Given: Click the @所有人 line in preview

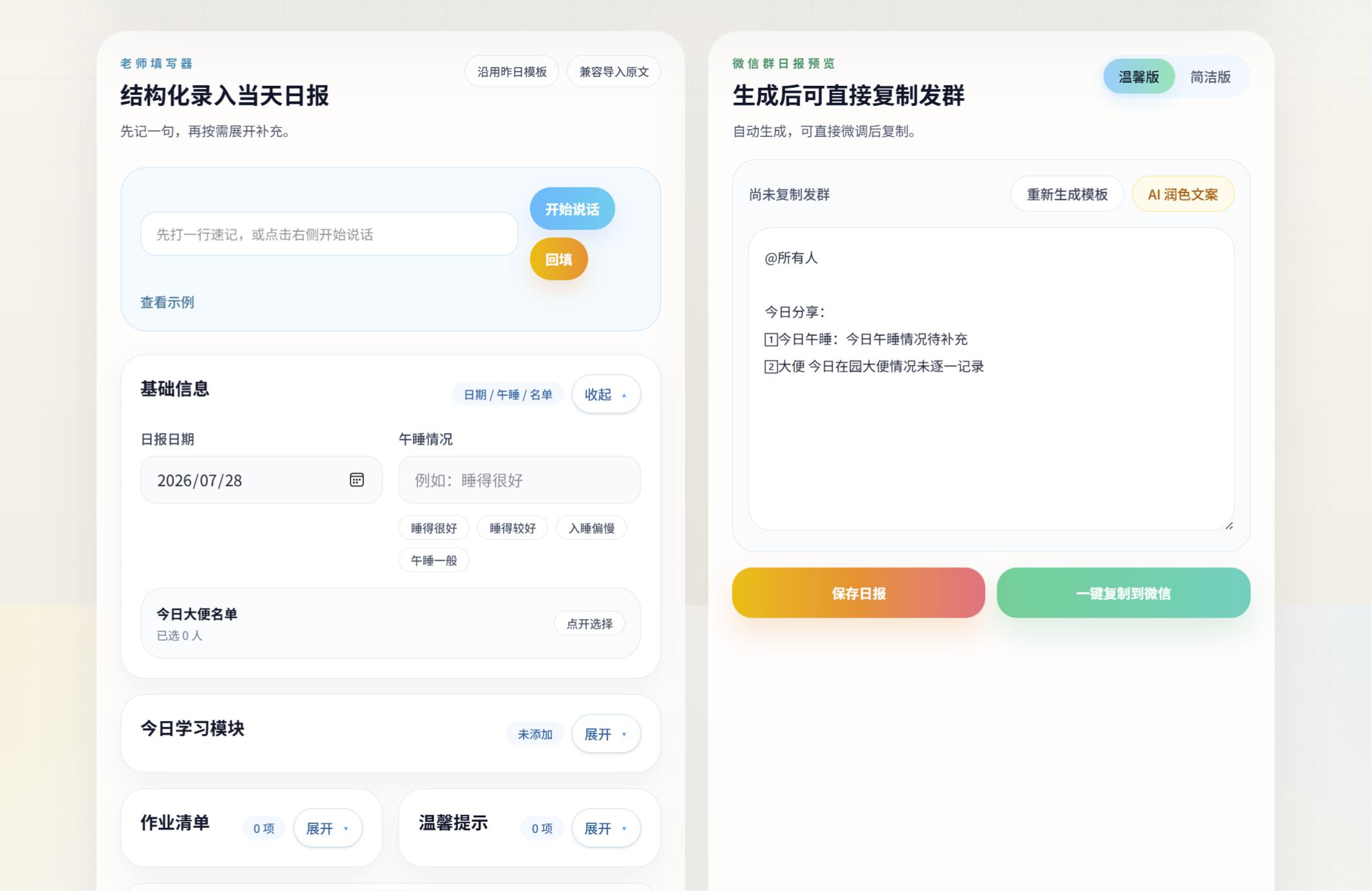Looking at the screenshot, I should [x=791, y=258].
